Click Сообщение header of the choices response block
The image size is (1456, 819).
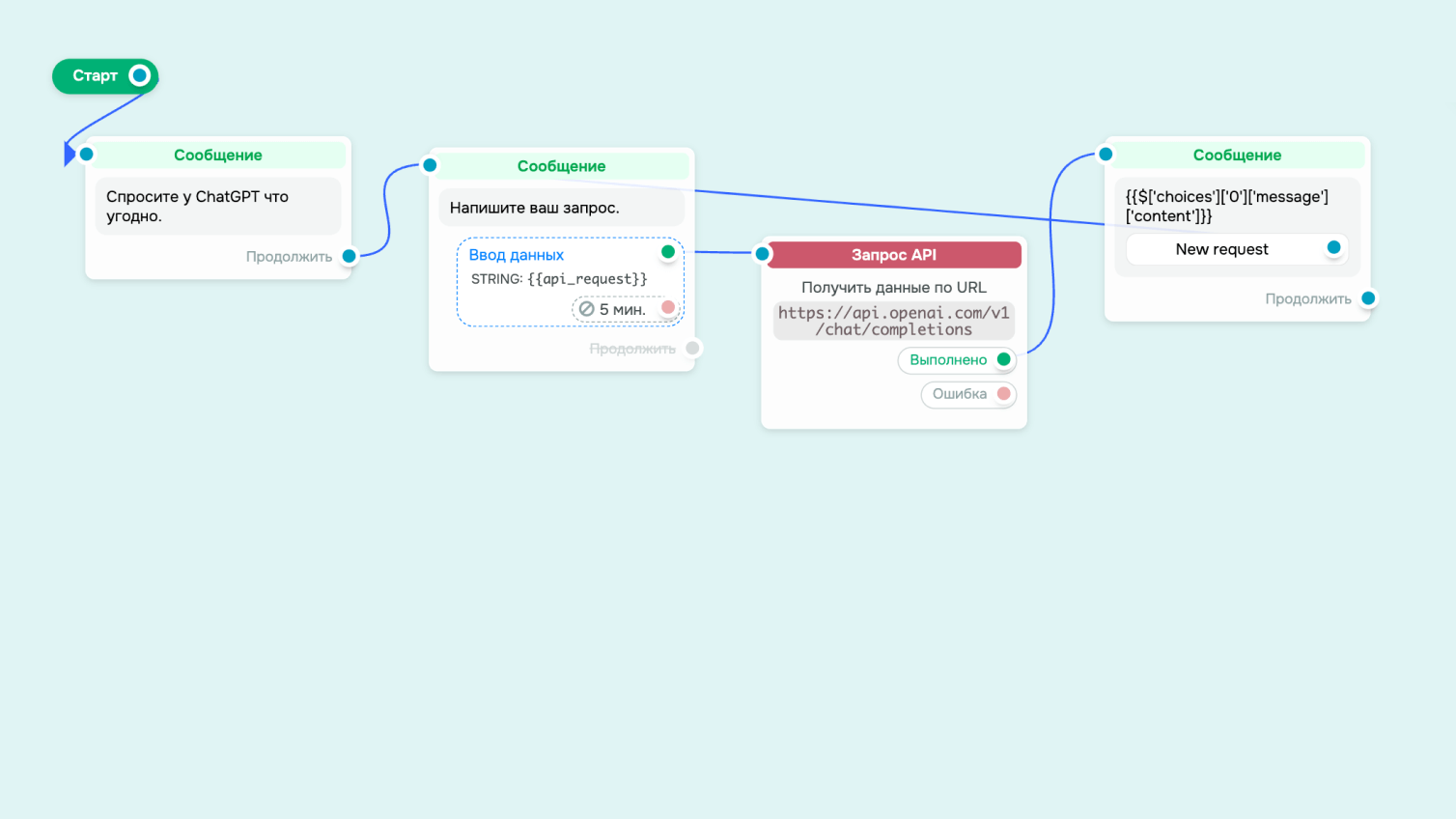click(x=1238, y=155)
